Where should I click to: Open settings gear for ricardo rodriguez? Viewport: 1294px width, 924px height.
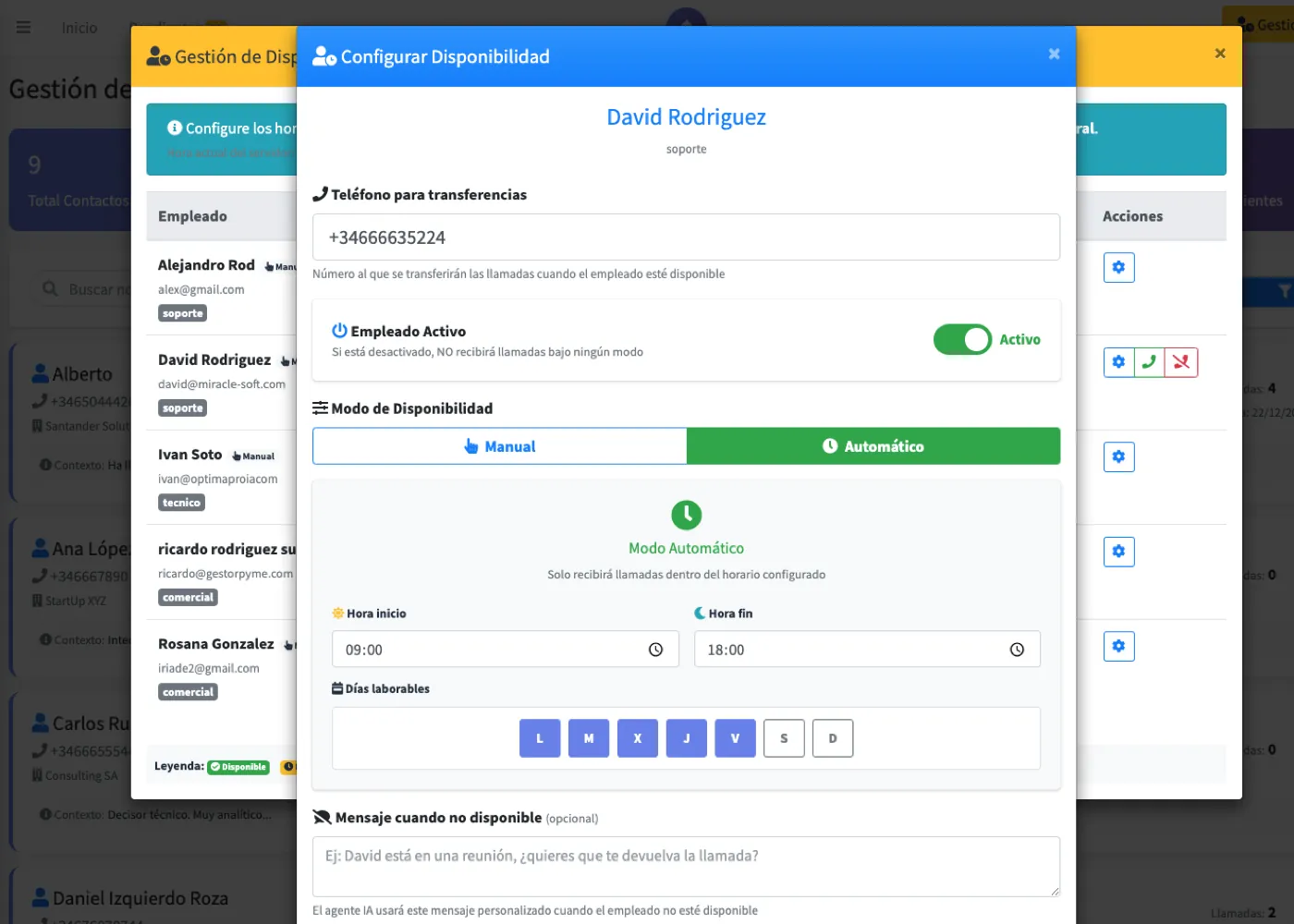click(1118, 552)
